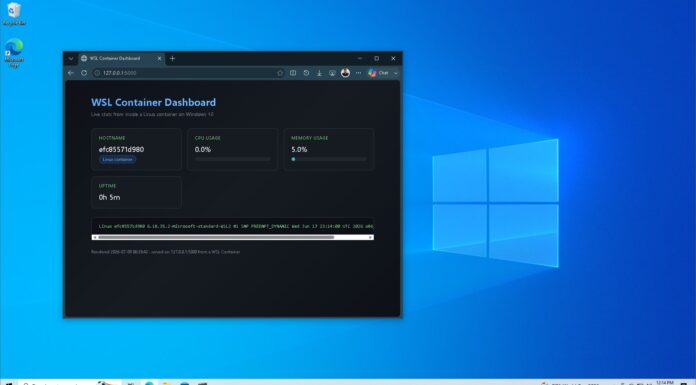Reload the dashboard page
Image resolution: width=696 pixels, height=385 pixels.
pyautogui.click(x=84, y=73)
